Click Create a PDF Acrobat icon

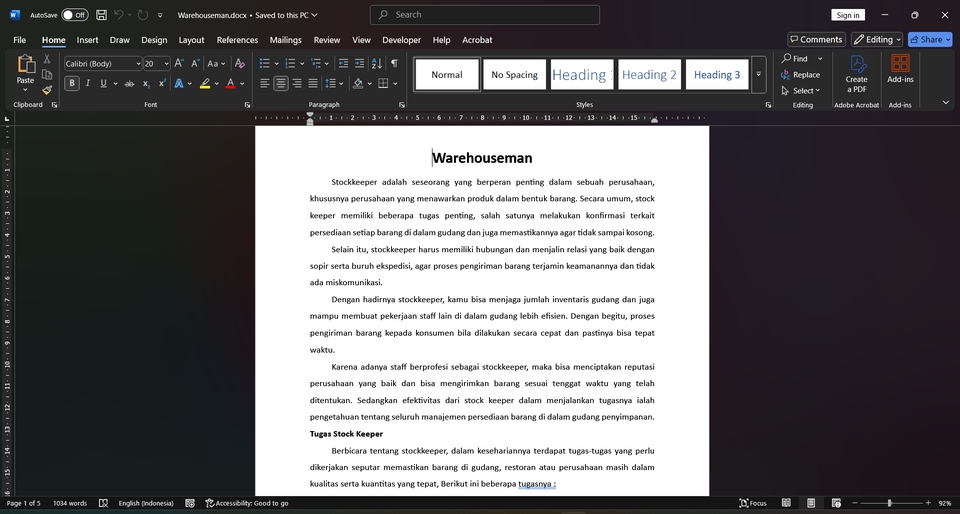857,73
